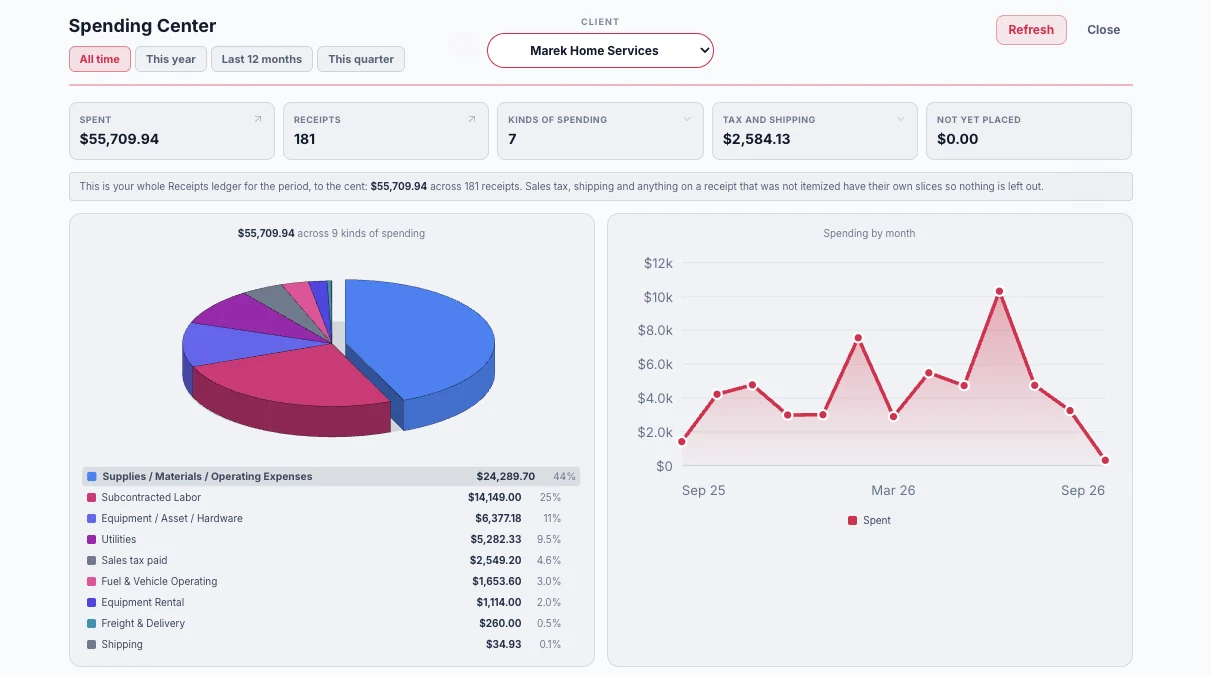Click the Spending Center heading
The height and width of the screenshot is (677, 1211).
tap(142, 26)
